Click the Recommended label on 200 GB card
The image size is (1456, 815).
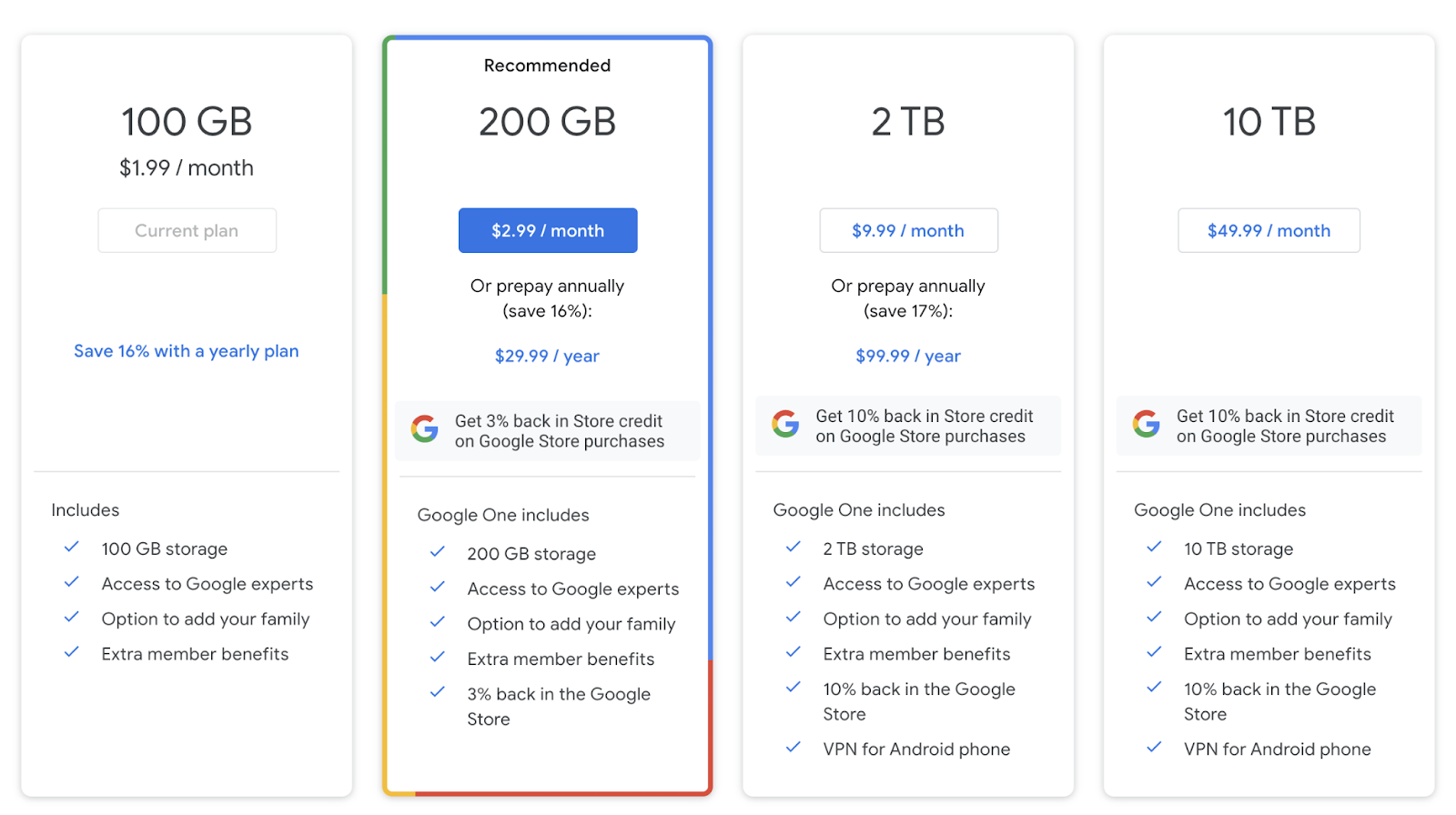point(547,65)
